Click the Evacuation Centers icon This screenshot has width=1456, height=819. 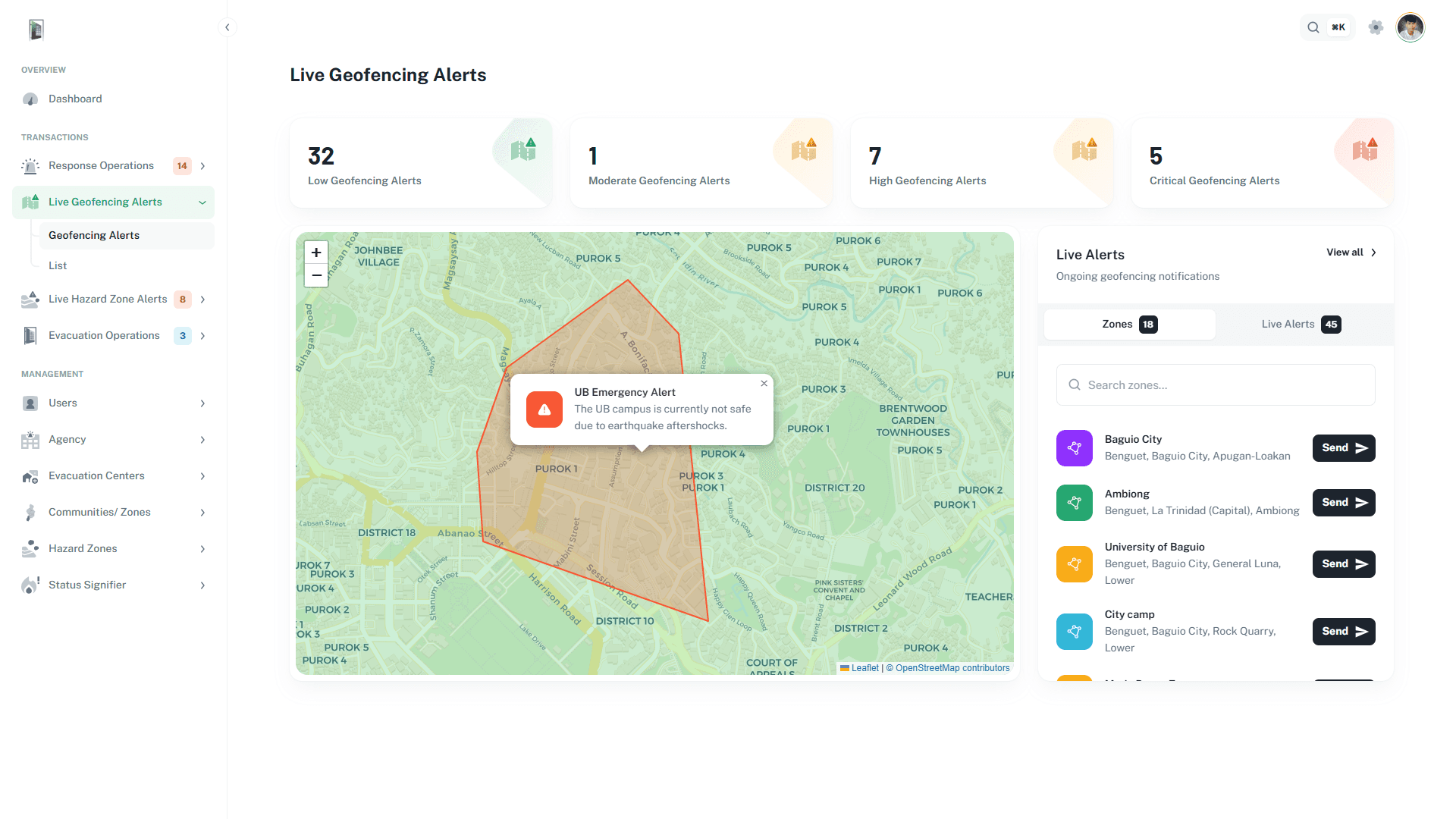point(30,476)
